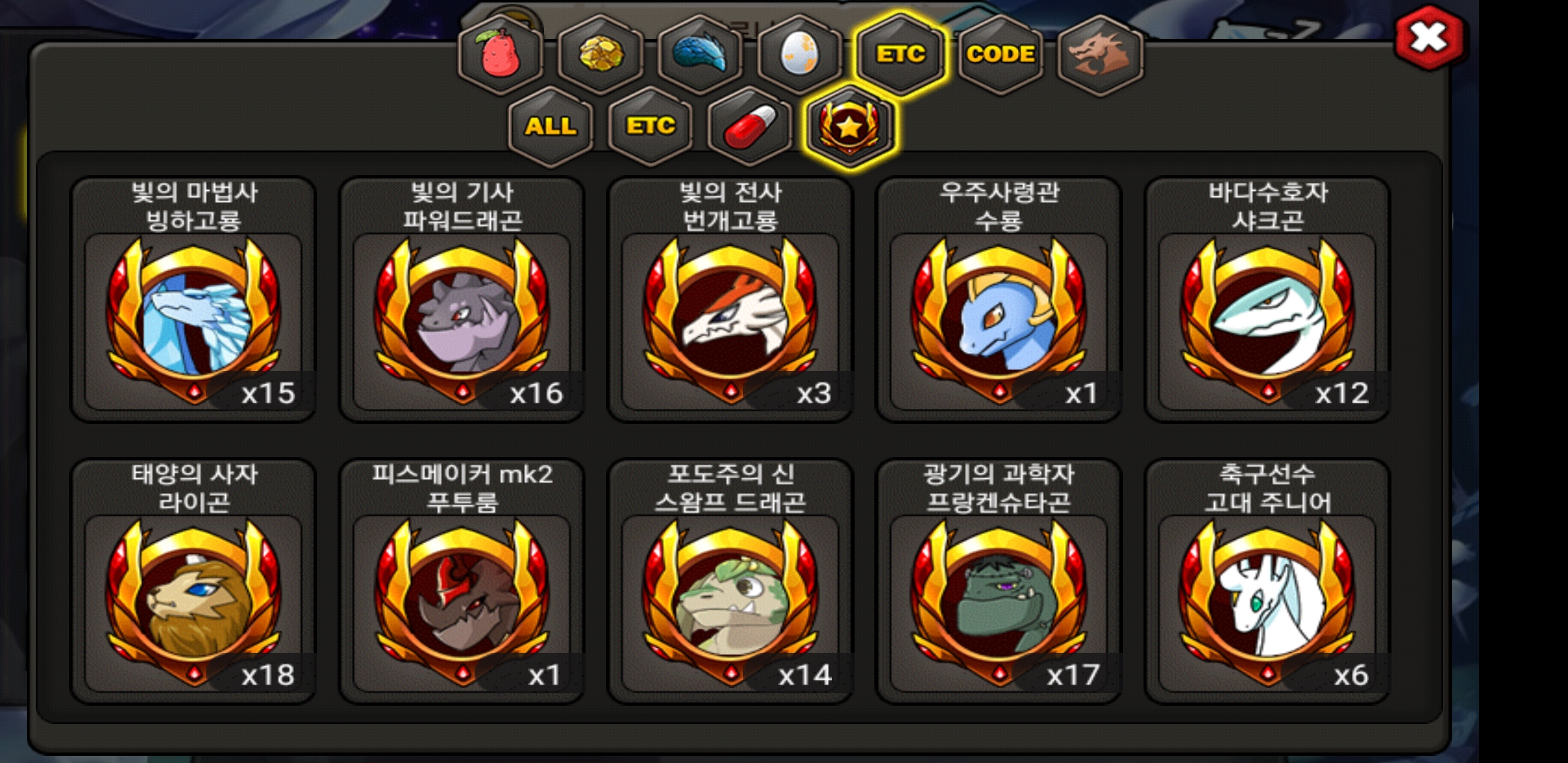
Task: Select 빙하고룡 ice dragon badge x15
Action: click(194, 300)
